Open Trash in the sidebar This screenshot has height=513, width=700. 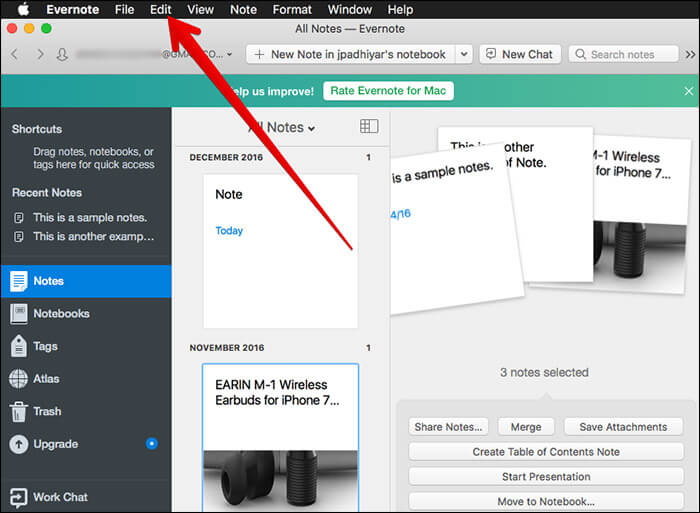(x=86, y=412)
